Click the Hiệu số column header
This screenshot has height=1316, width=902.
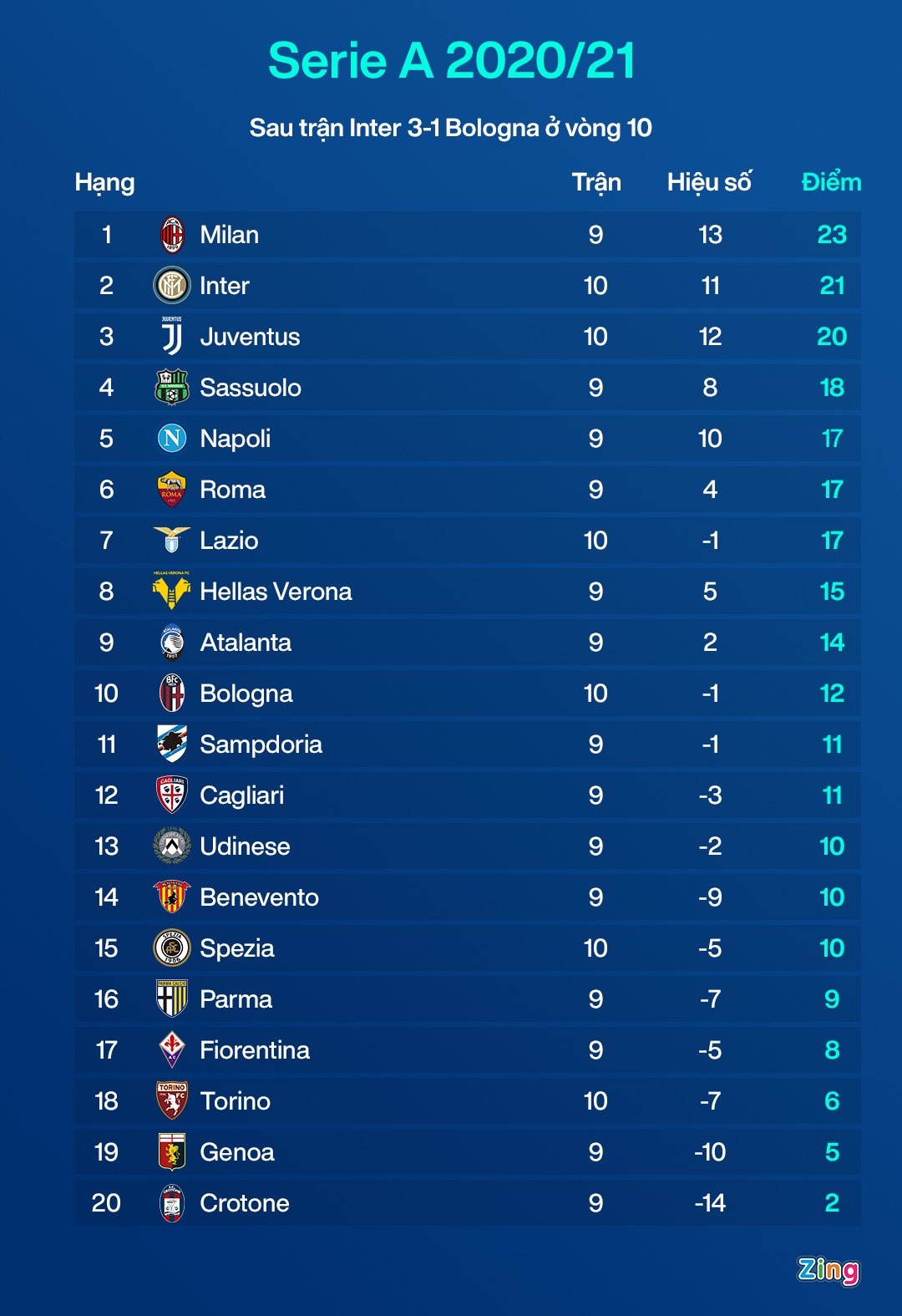[x=709, y=182]
